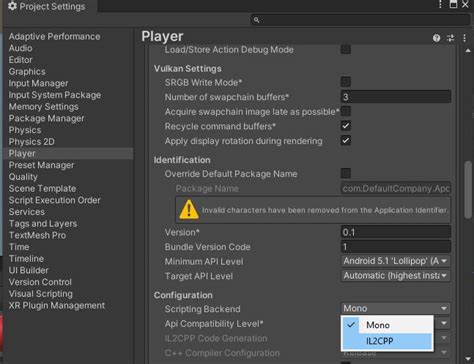This screenshot has width=474, height=364.
Task: Click the search field magnifier icon
Action: (256, 20)
